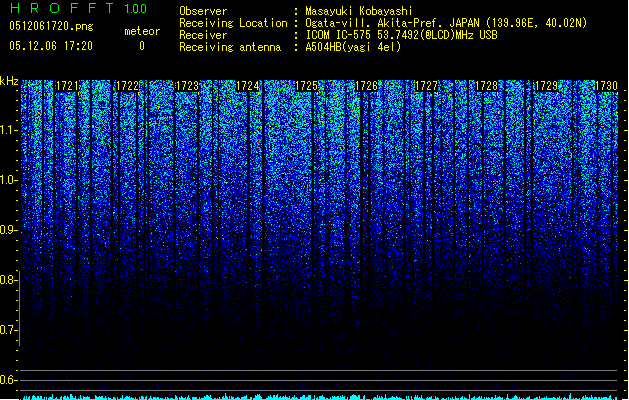Click the meteor count label

[142, 31]
